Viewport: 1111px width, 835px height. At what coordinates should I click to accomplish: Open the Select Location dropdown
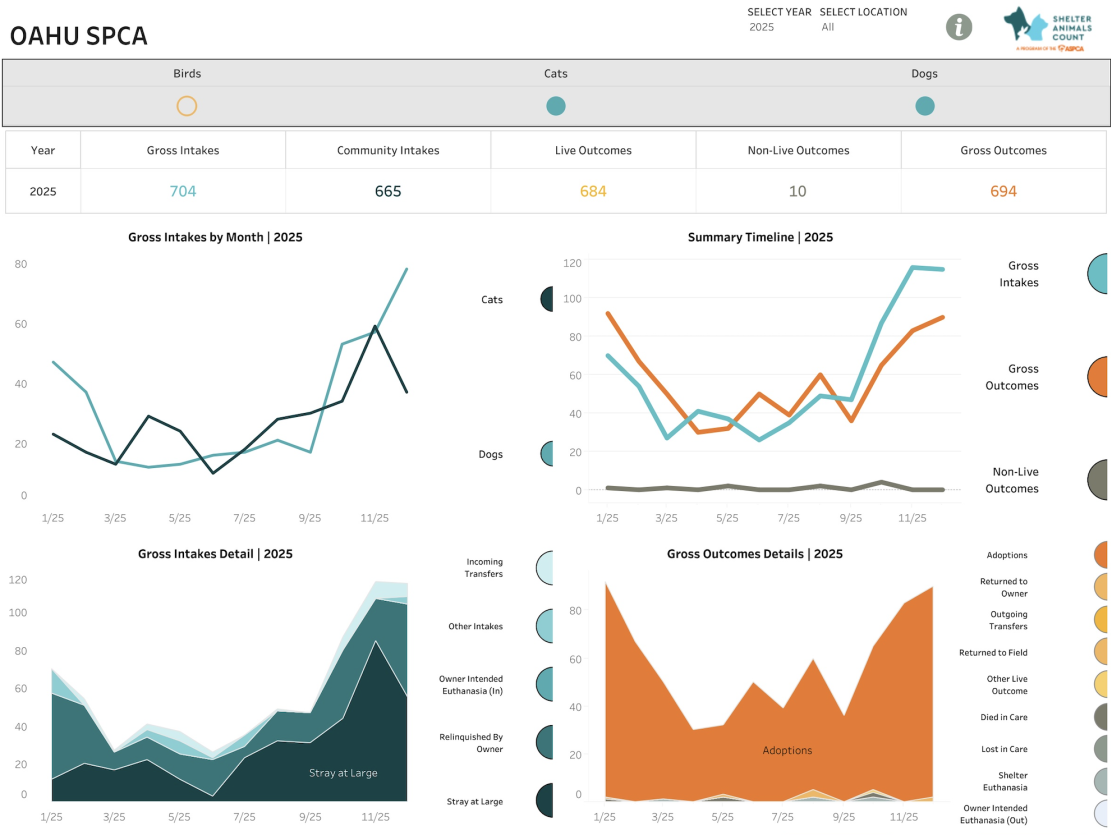click(863, 27)
